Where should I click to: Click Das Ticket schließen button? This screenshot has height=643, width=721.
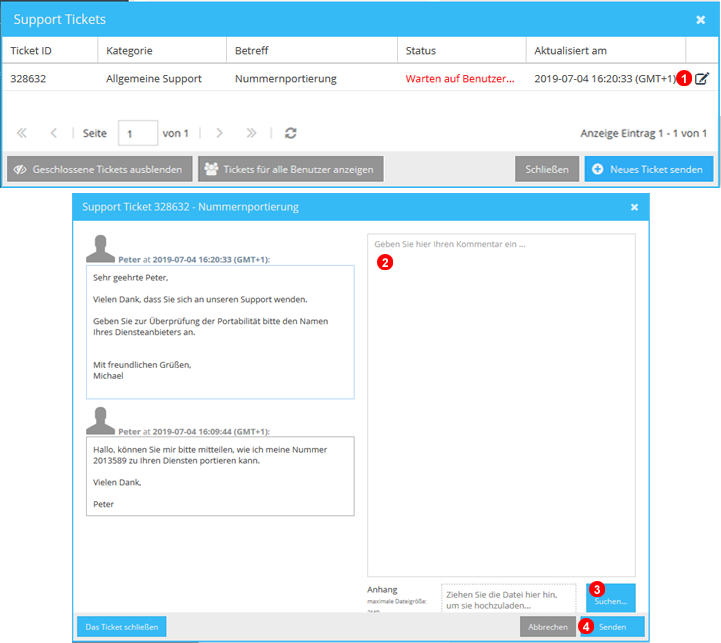(x=121, y=627)
